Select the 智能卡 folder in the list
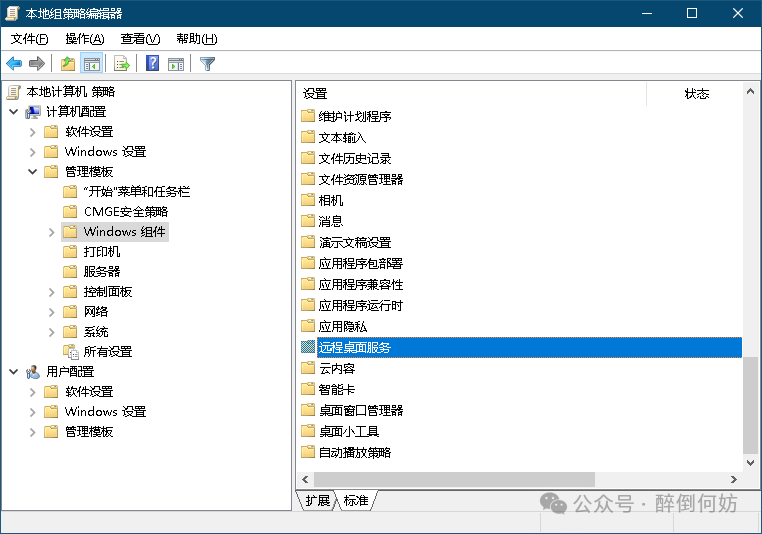The width and height of the screenshot is (762, 534). 336,389
